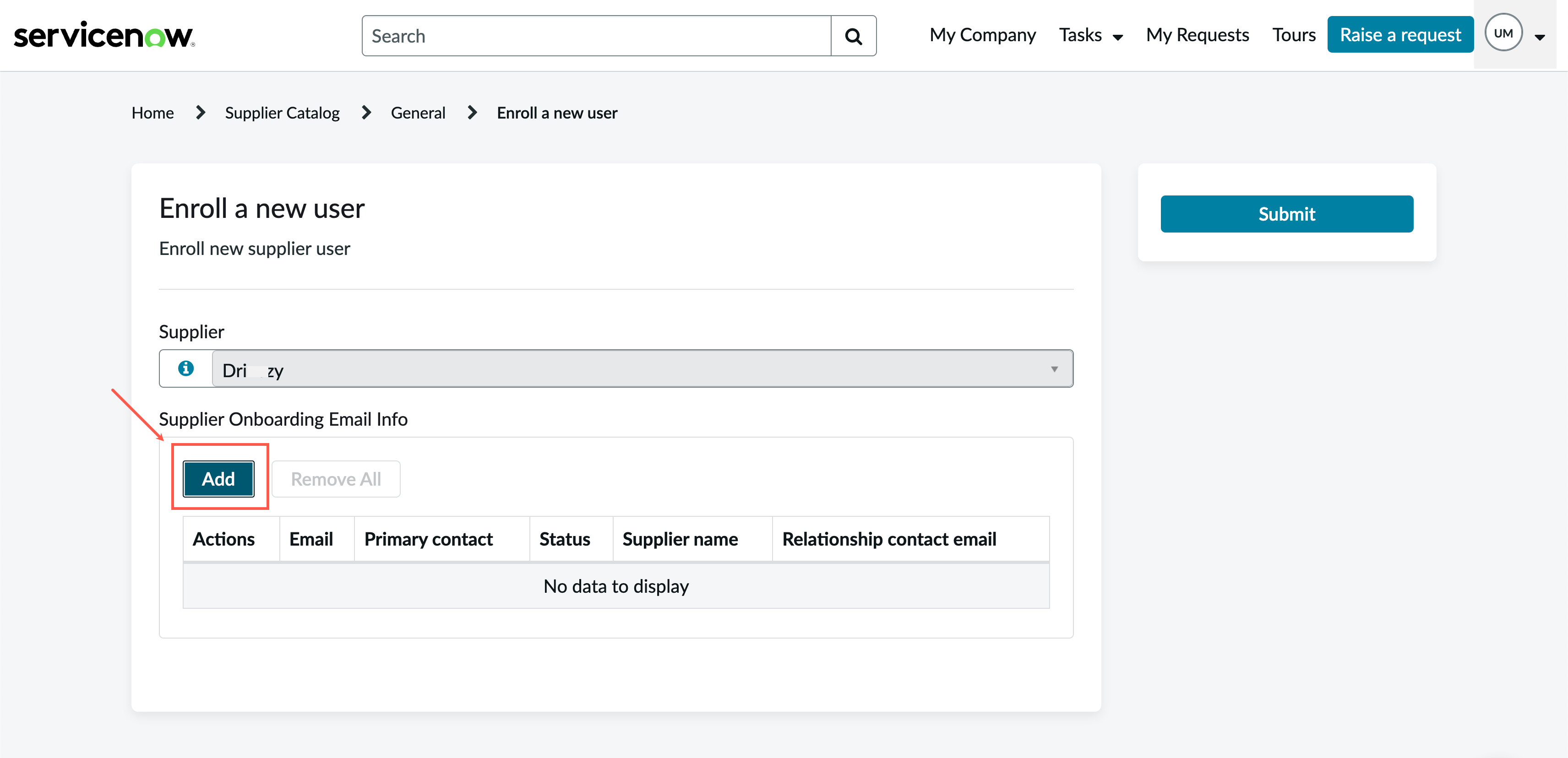The height and width of the screenshot is (758, 1568).
Task: Expand the user profile dropdown caret
Action: (x=1540, y=37)
